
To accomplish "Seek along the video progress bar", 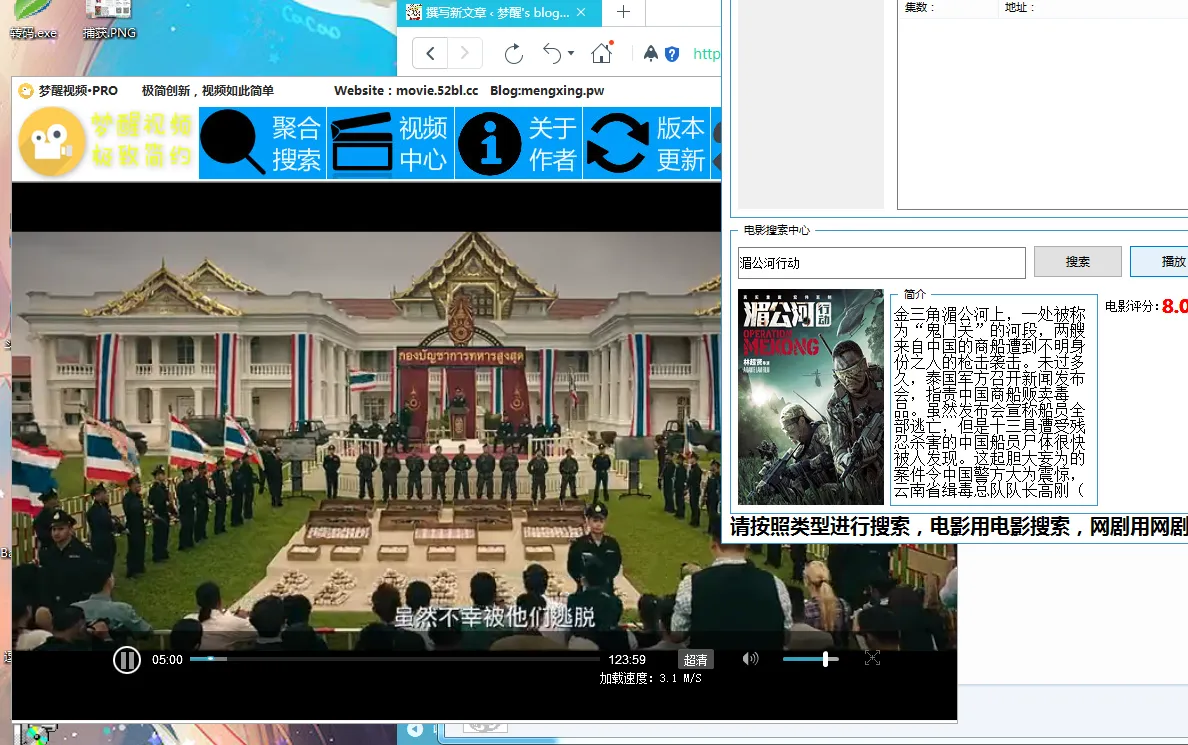I will pos(394,659).
